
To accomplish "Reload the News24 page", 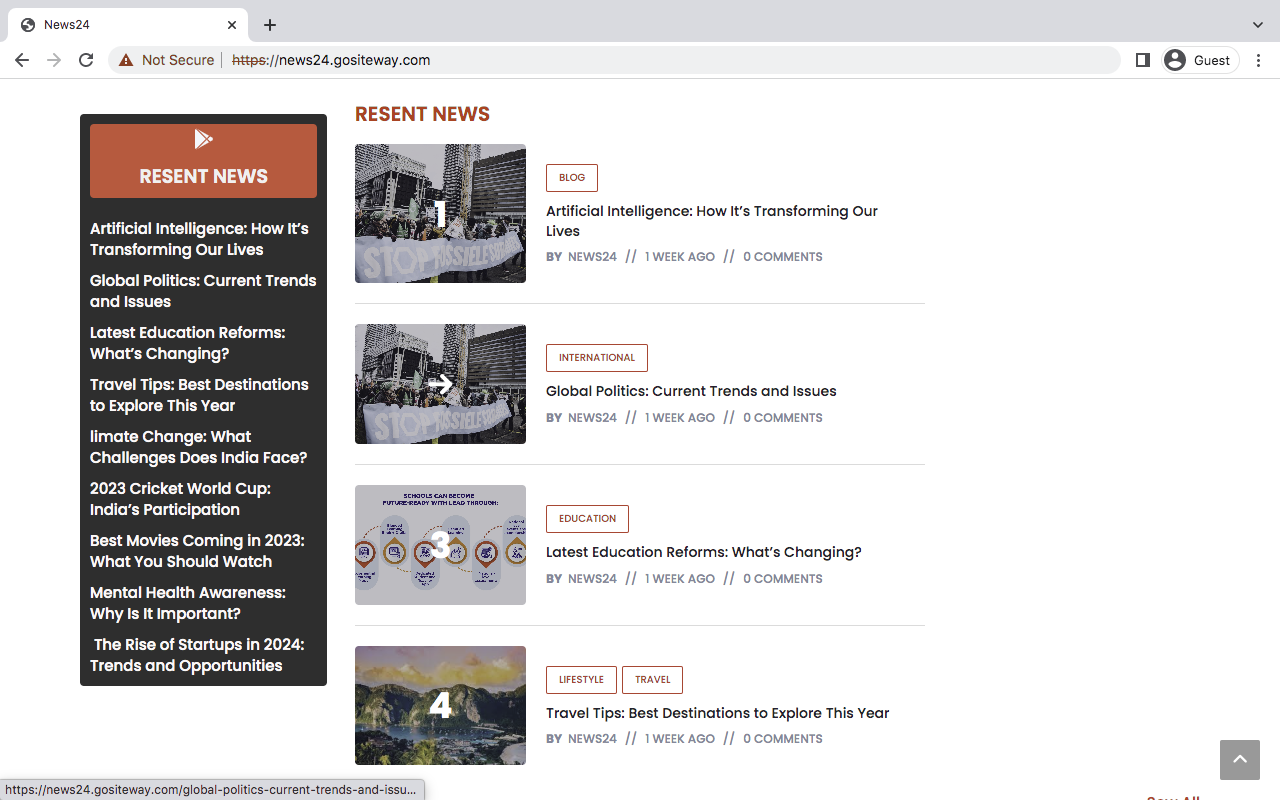I will coord(86,60).
